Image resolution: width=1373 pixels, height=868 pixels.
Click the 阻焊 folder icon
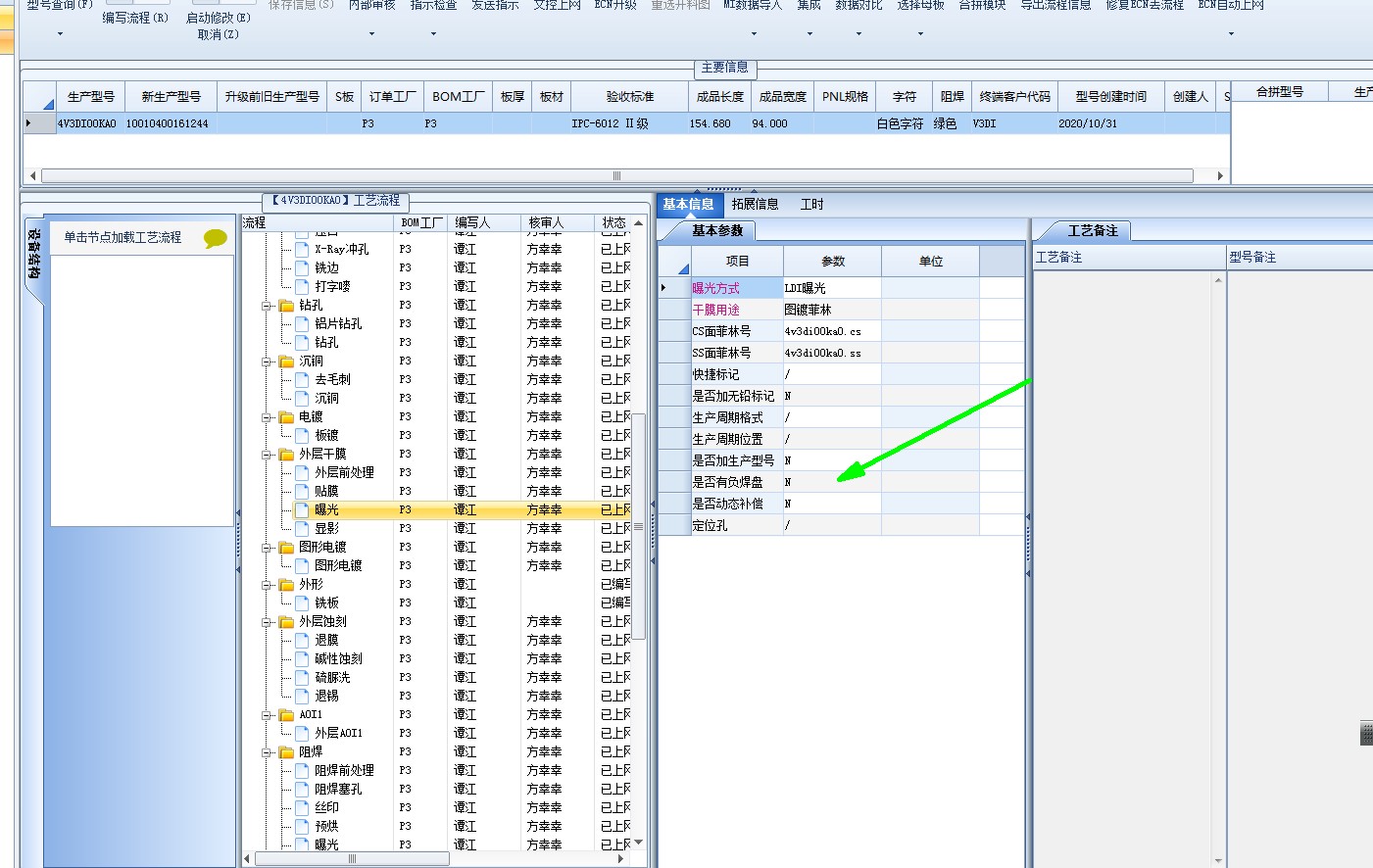pos(287,752)
